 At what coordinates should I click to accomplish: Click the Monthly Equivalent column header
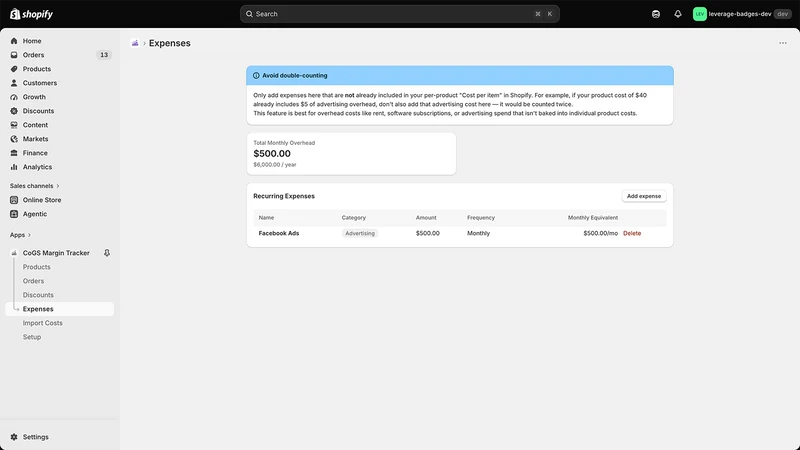[593, 217]
